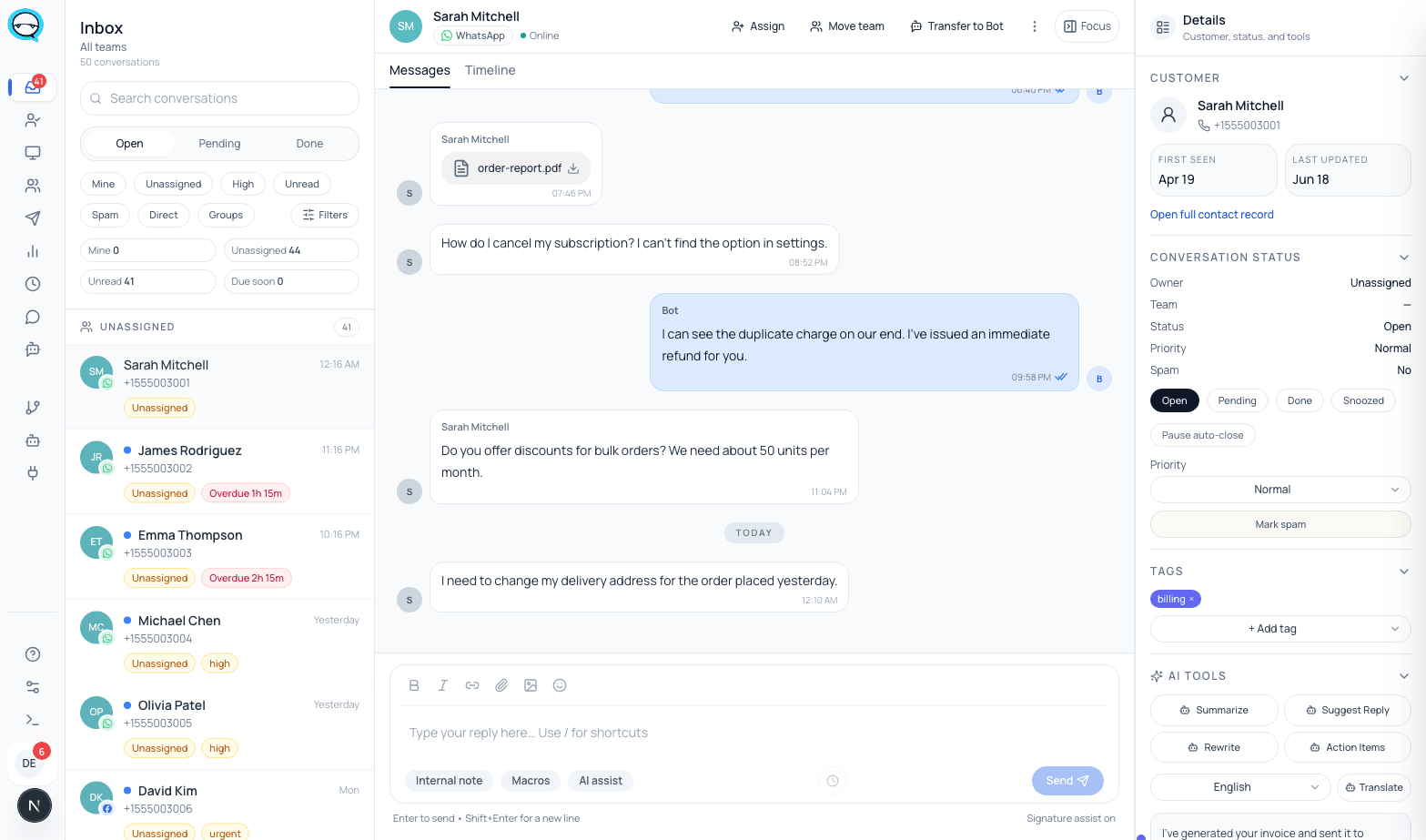Open the Filters options
Image resolution: width=1426 pixels, height=840 pixels.
coord(325,215)
